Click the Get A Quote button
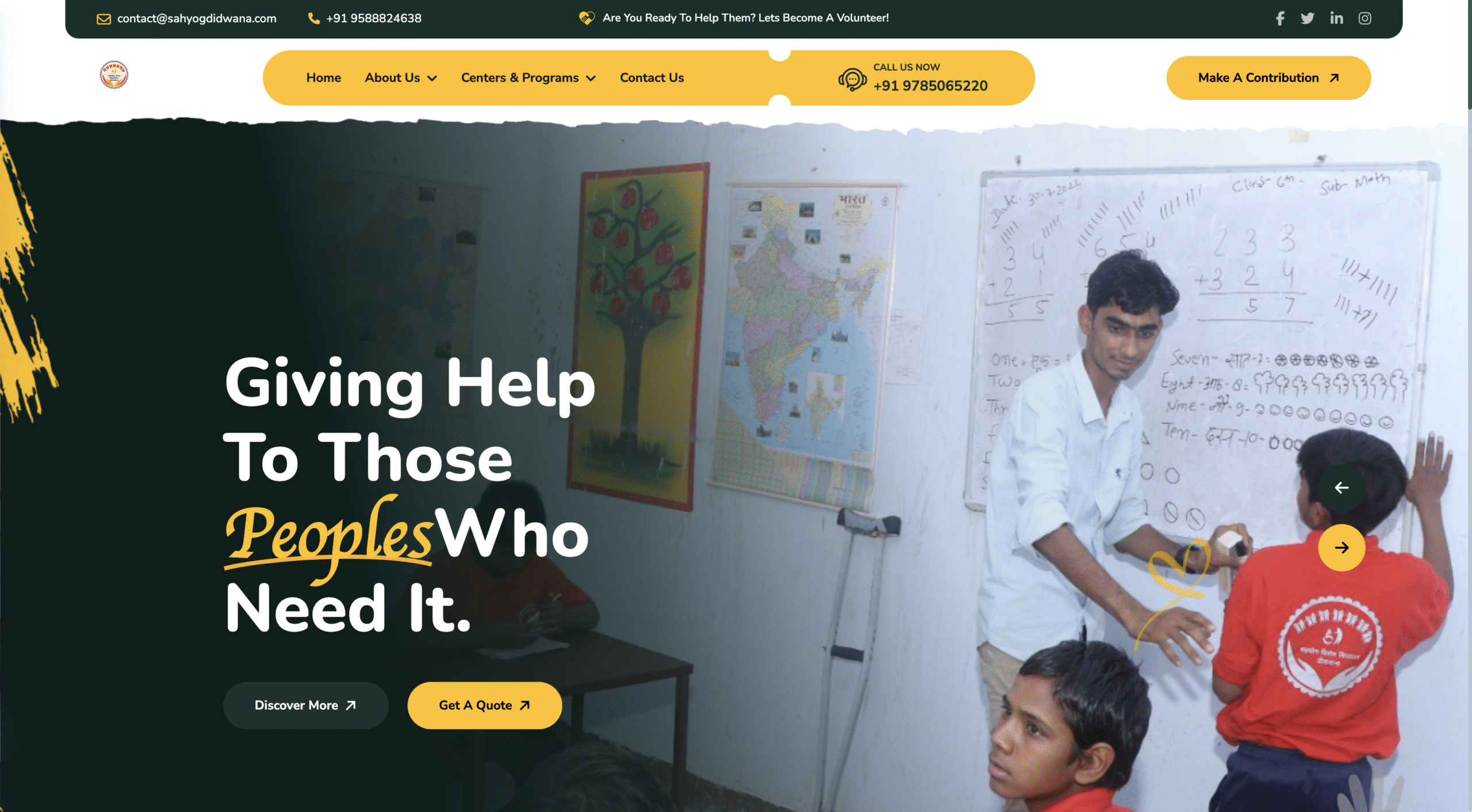This screenshot has width=1472, height=812. click(x=484, y=705)
